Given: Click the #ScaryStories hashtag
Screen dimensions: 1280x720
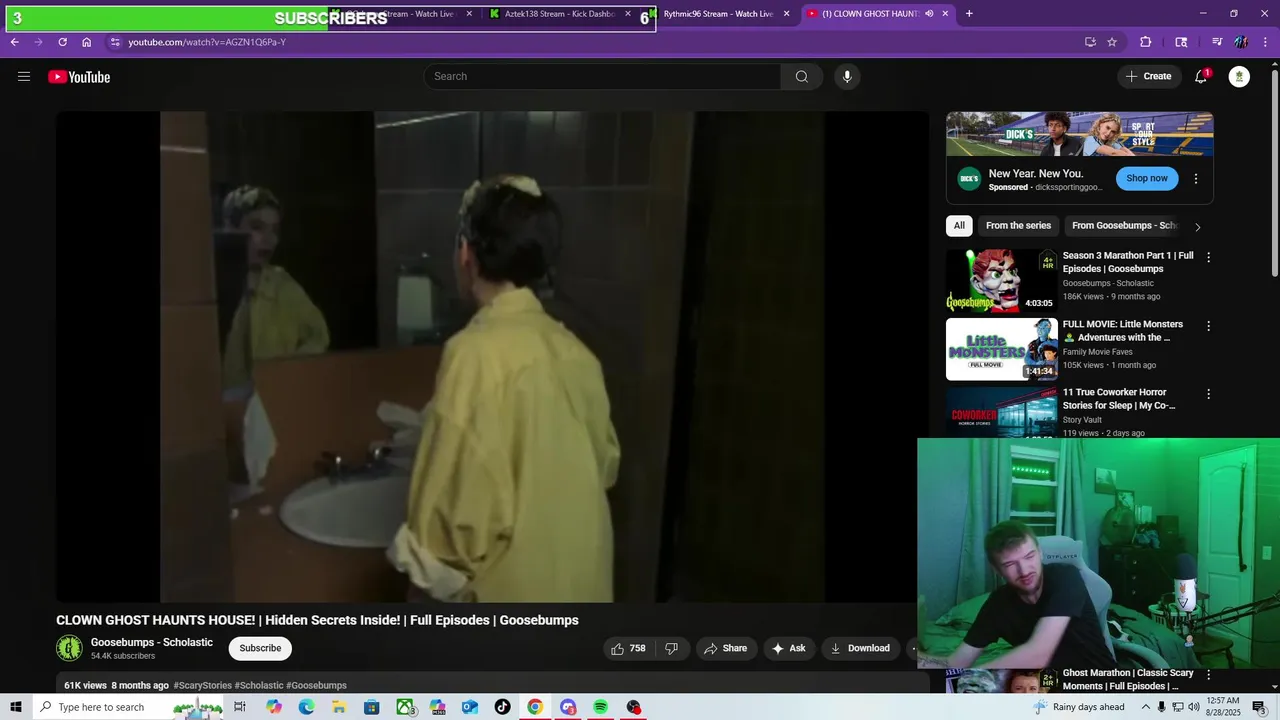Looking at the screenshot, I should point(202,686).
